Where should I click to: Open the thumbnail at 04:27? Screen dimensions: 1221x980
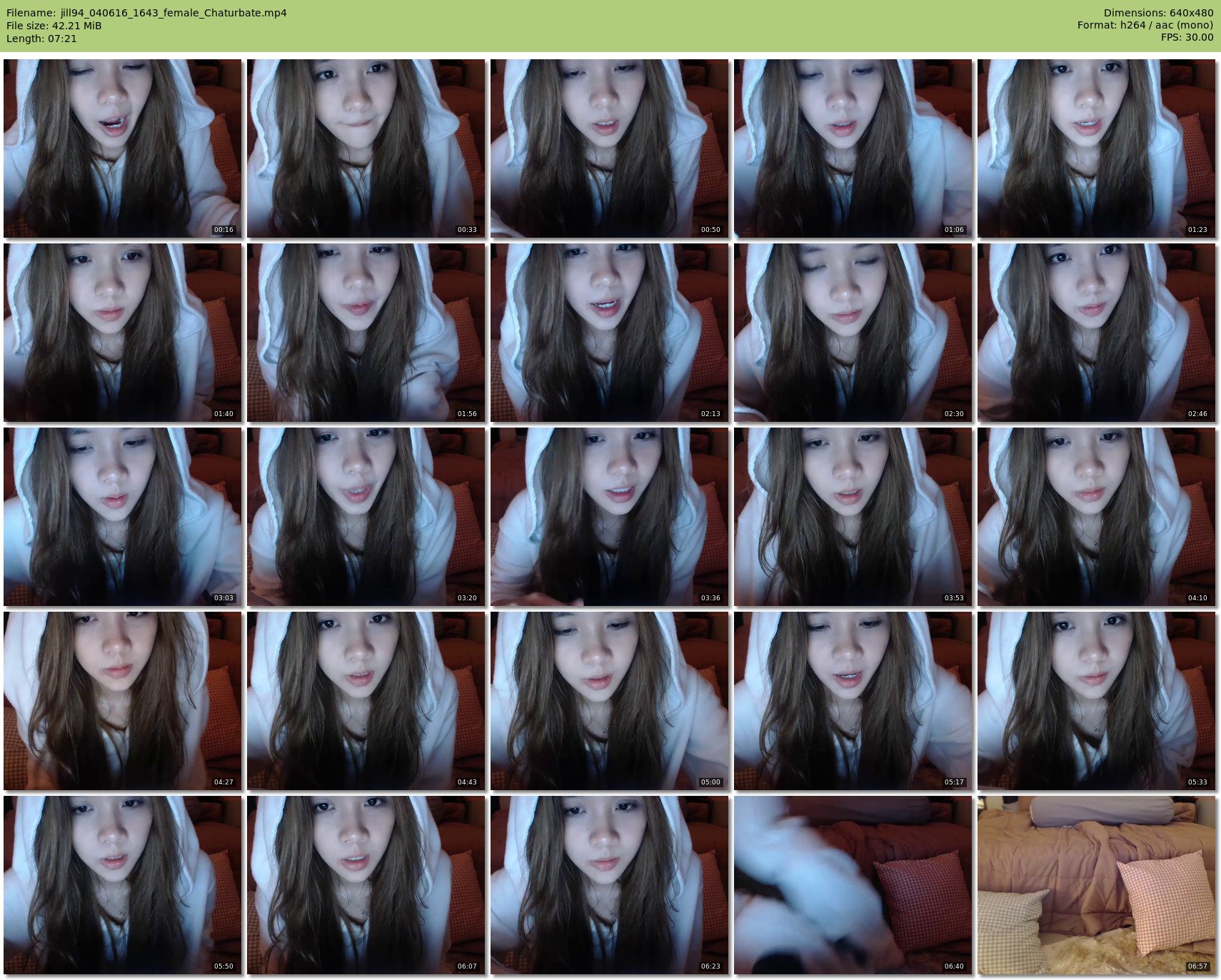[122, 700]
